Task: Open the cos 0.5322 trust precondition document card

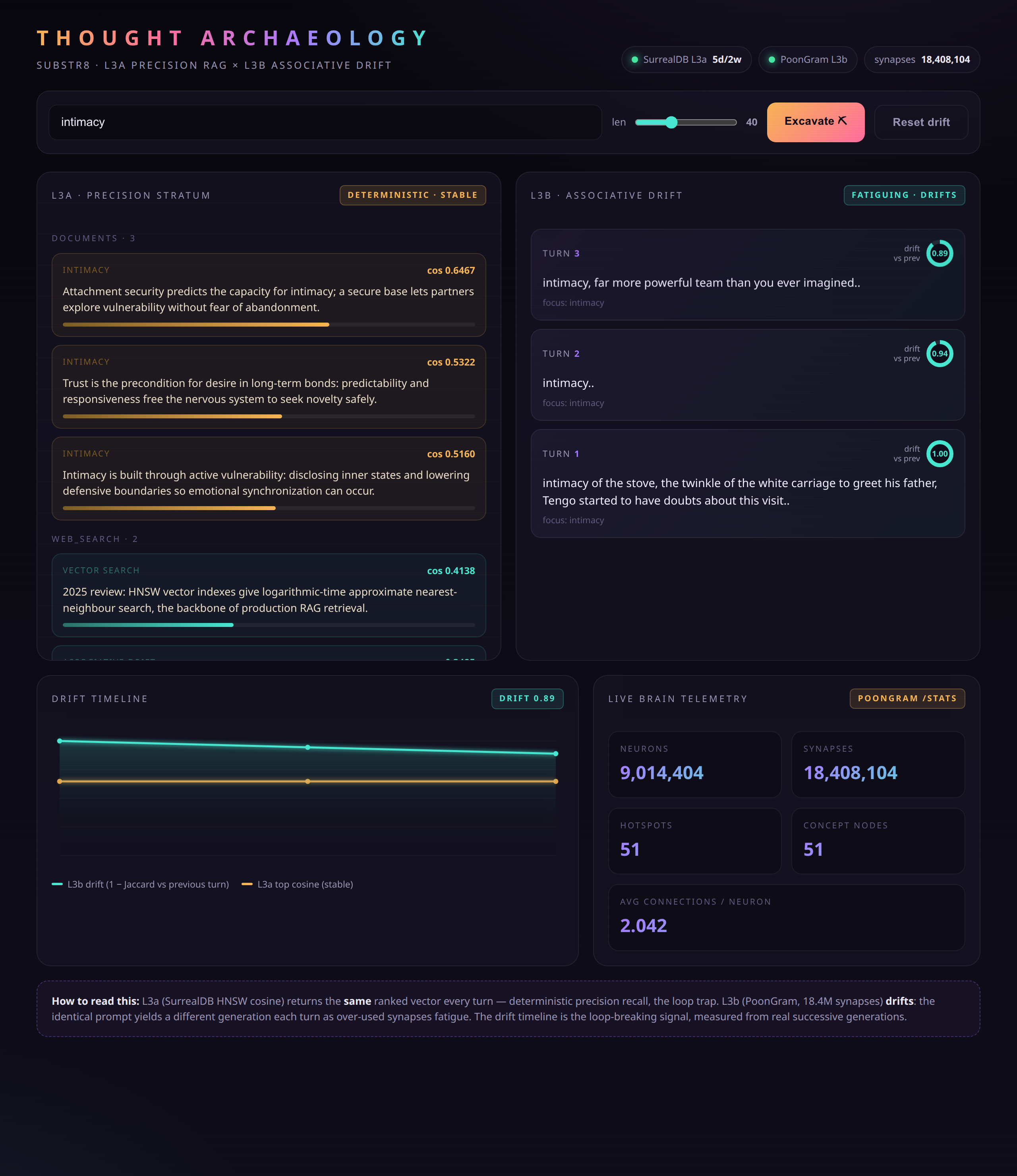Action: 269,387
